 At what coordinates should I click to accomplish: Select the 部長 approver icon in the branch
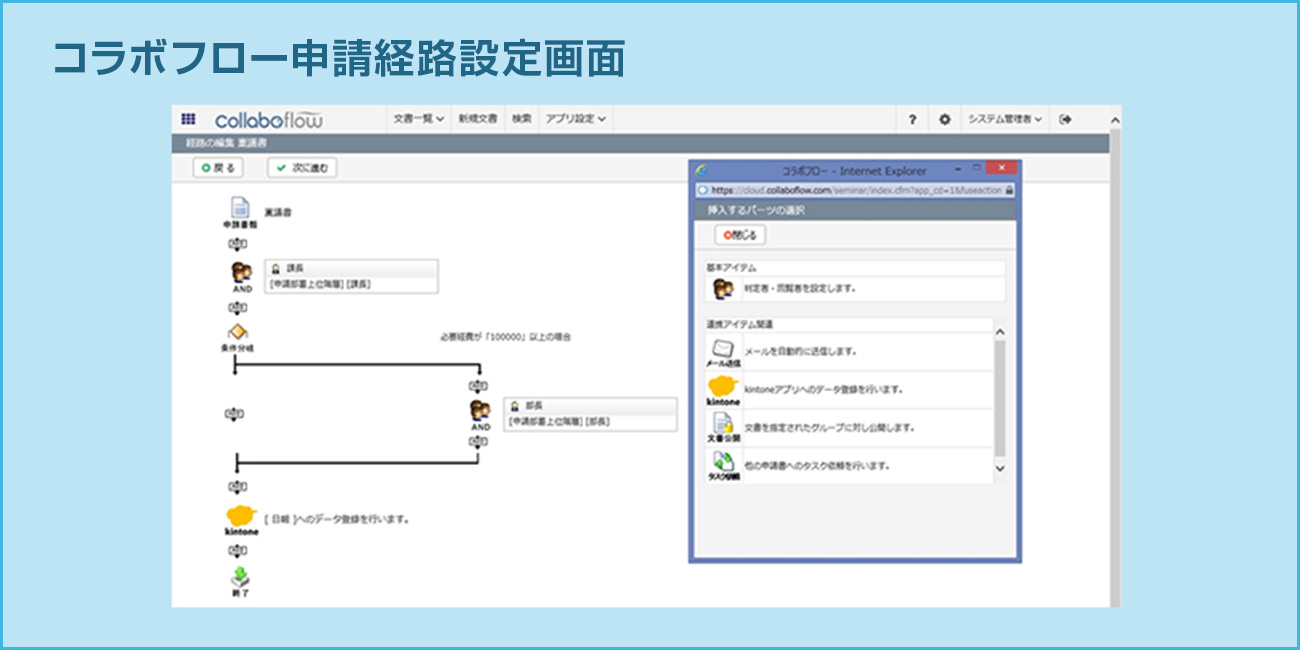coord(478,412)
